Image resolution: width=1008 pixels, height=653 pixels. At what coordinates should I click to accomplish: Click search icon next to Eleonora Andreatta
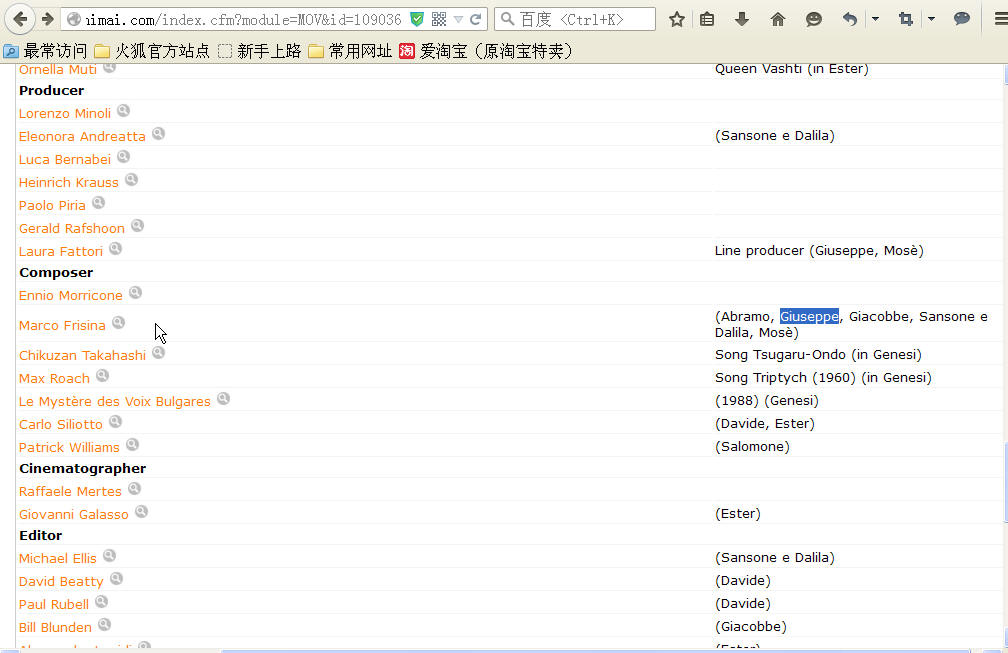point(158,134)
